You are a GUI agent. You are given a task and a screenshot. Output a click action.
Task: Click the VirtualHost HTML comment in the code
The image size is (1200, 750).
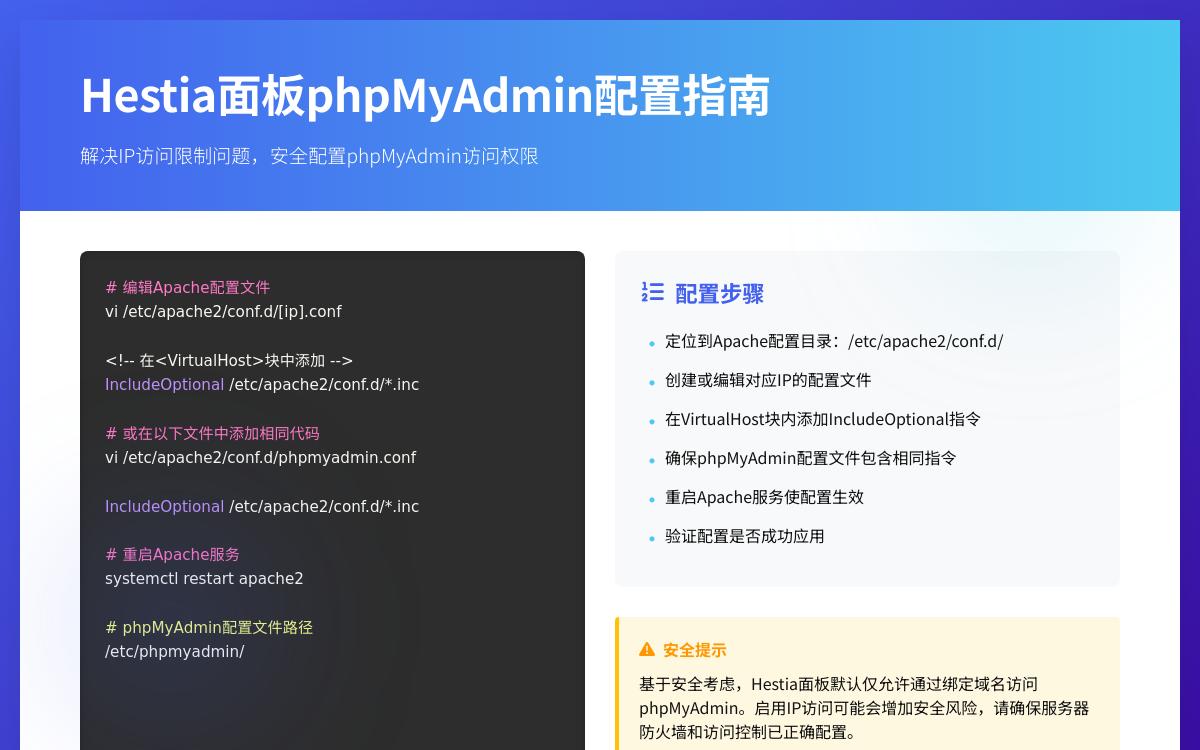(x=229, y=360)
